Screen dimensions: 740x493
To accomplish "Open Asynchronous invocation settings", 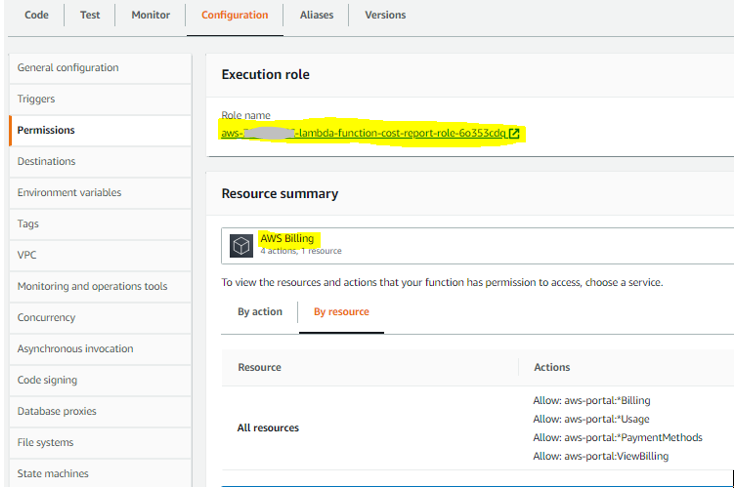I will click(100, 349).
